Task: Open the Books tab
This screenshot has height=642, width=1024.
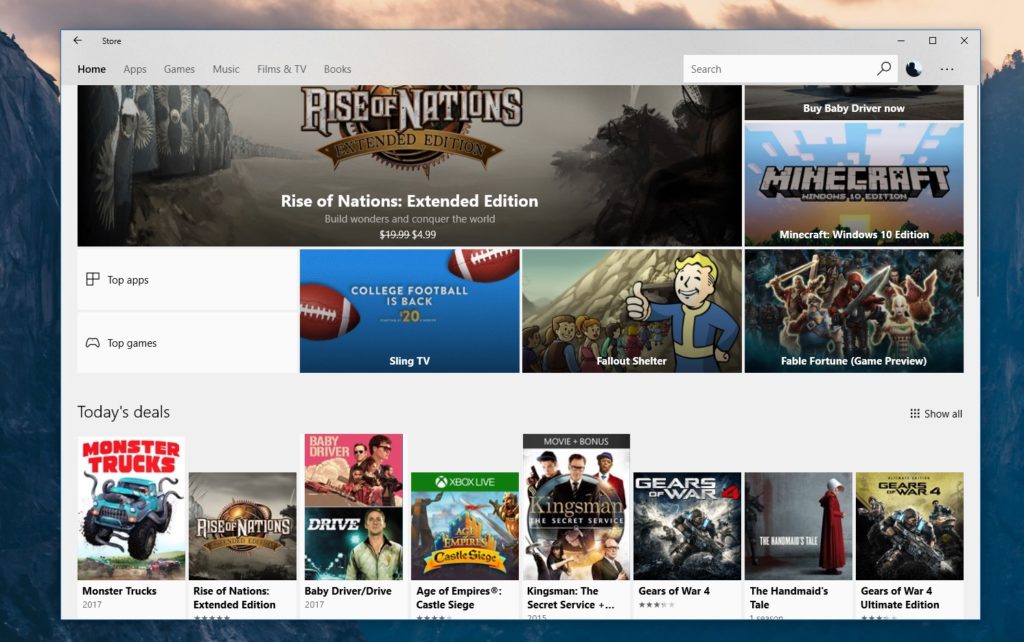Action: pos(337,69)
